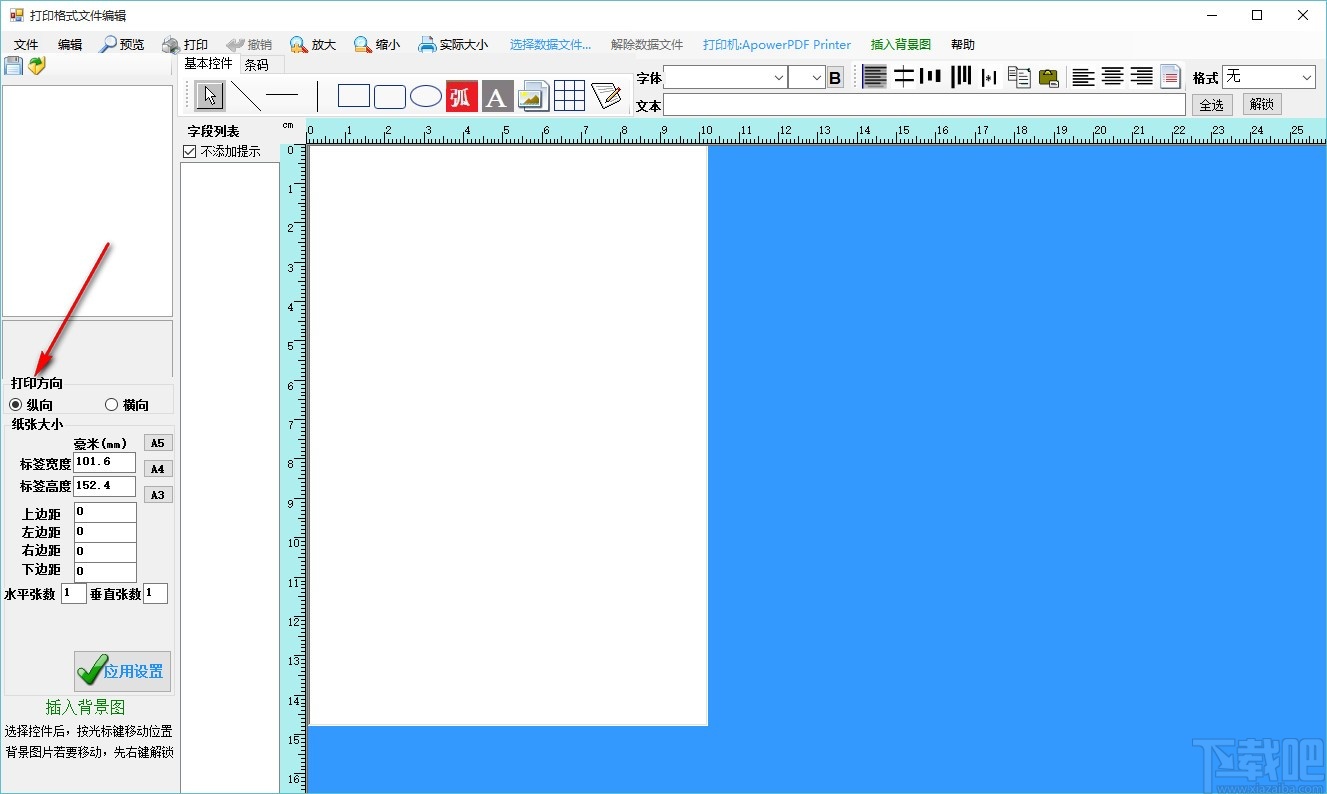Viewport: 1327px width, 794px height.
Task: Select 纵向 portrait orientation
Action: [x=31, y=405]
